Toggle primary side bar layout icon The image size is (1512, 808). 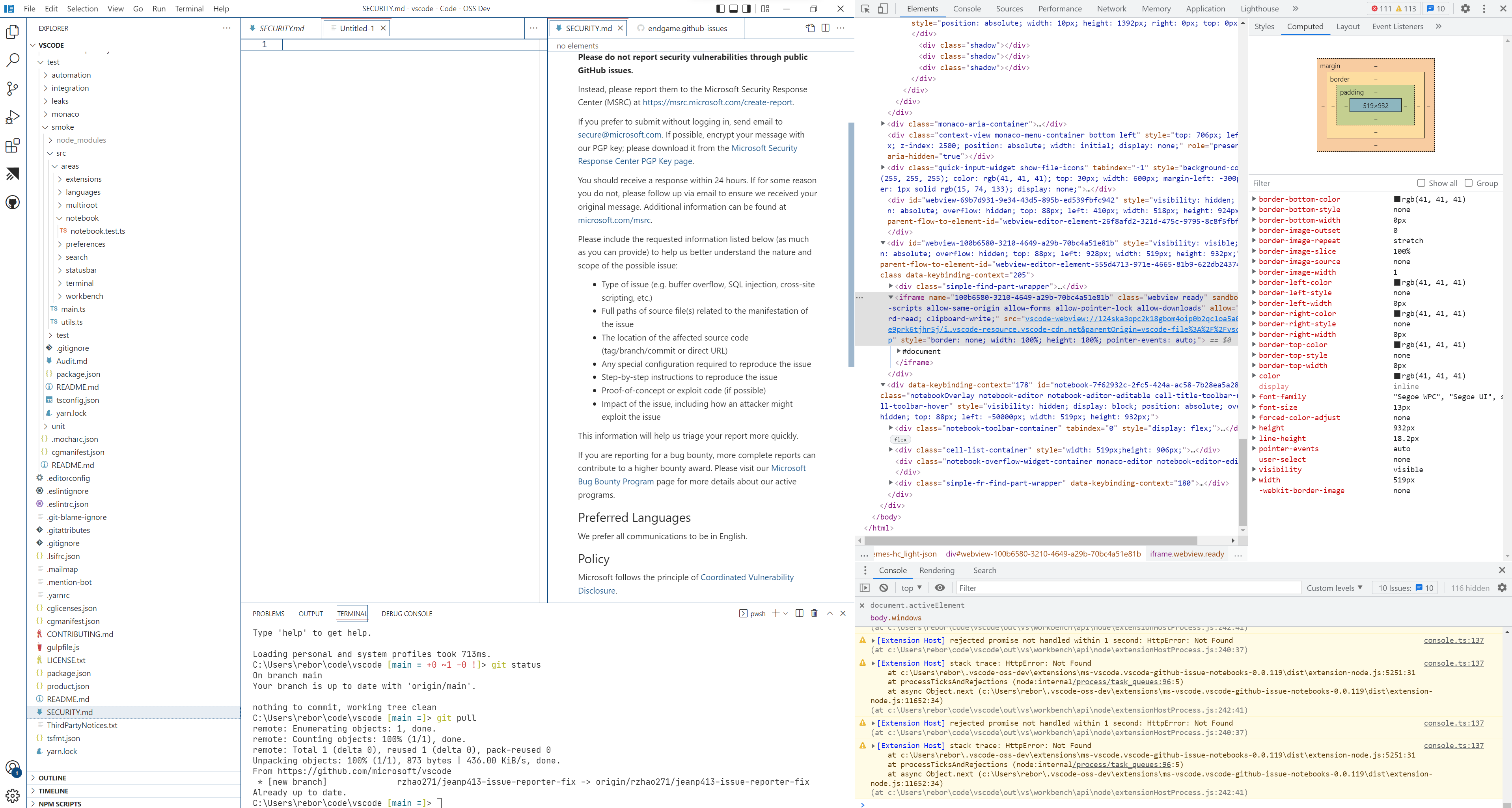click(x=720, y=9)
